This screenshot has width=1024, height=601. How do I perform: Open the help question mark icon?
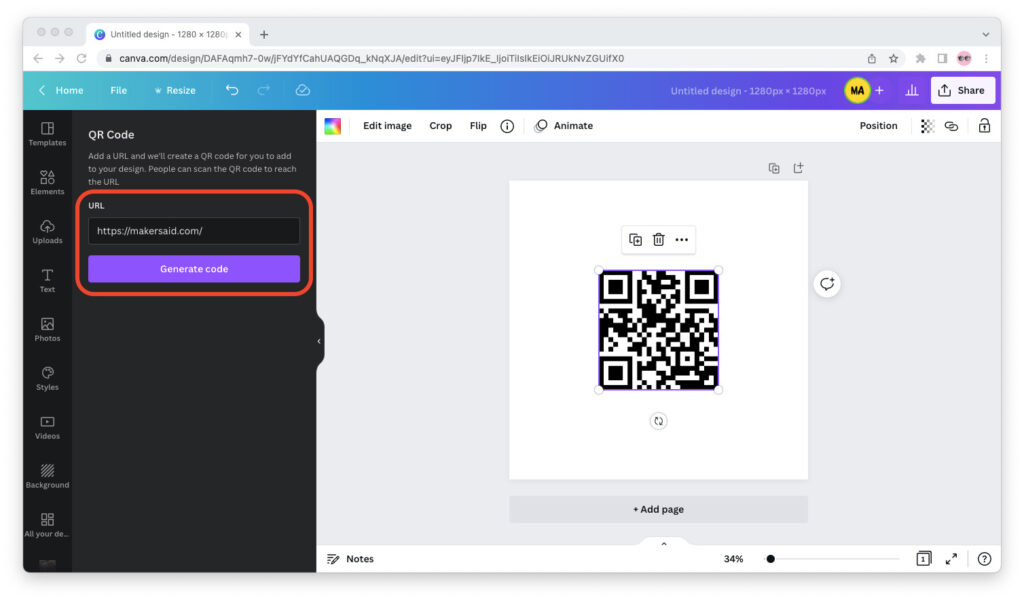click(984, 559)
